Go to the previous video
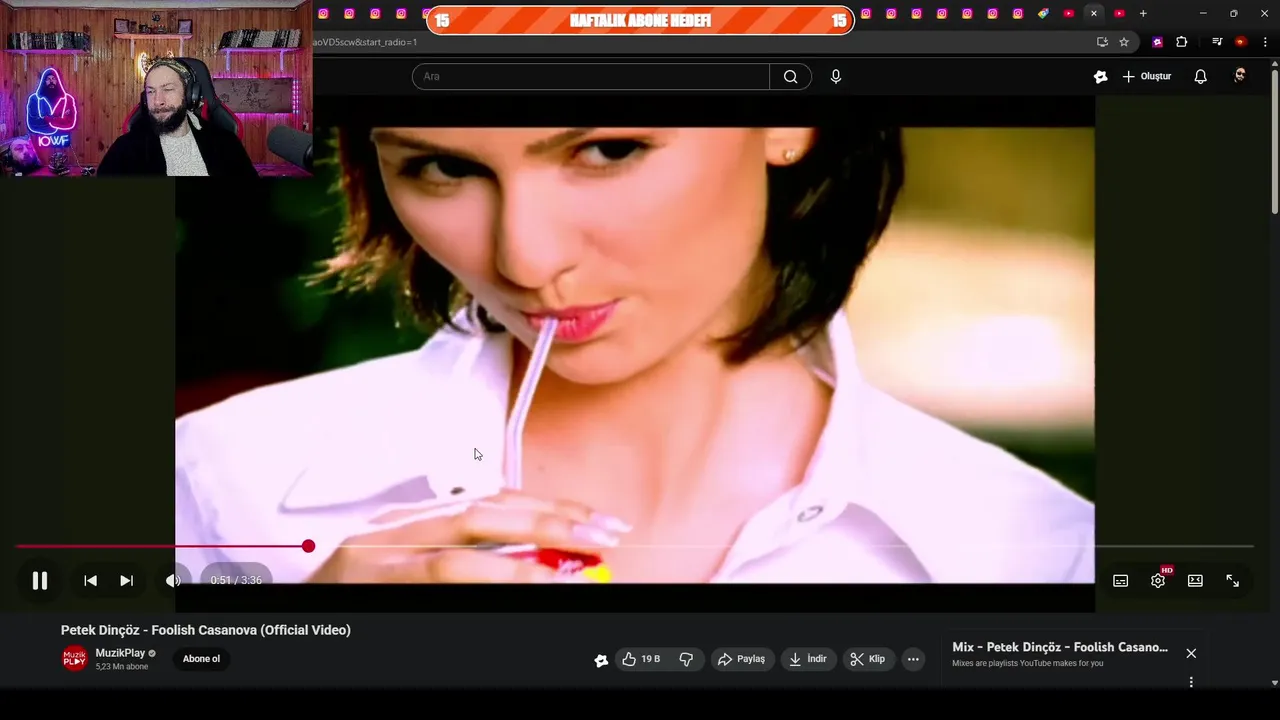Viewport: 1280px width, 720px height. (90, 580)
